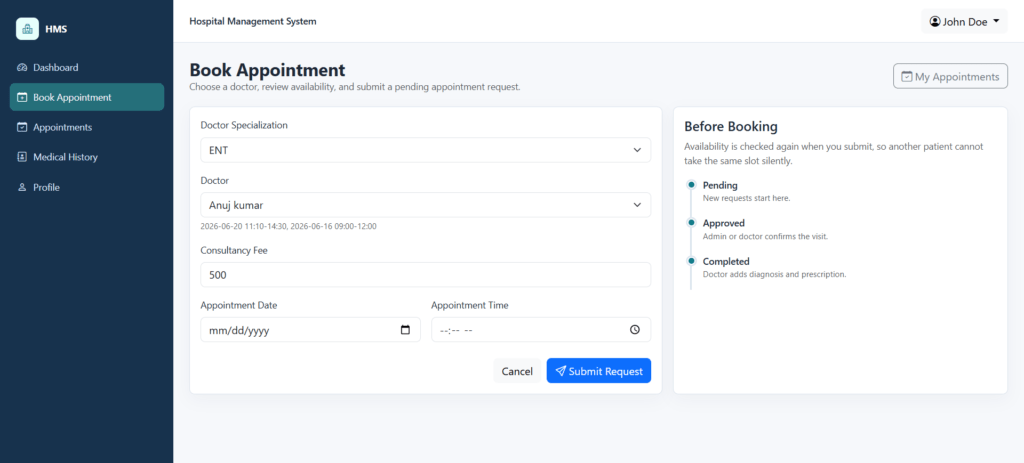The image size is (1024, 463).
Task: Open Medical History in the sidebar
Action: (87, 157)
